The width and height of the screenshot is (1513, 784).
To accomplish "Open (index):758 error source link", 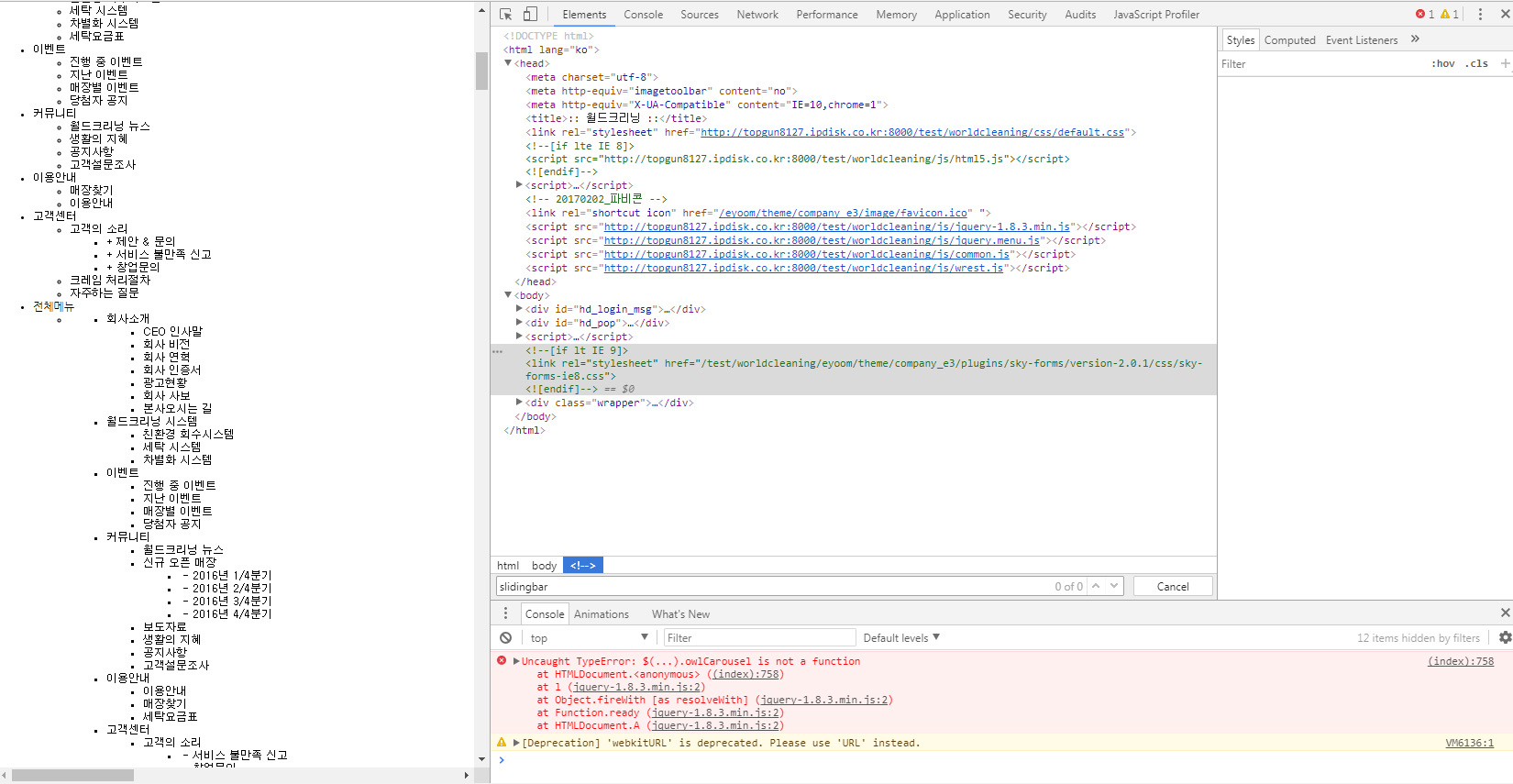I will (1461, 661).
